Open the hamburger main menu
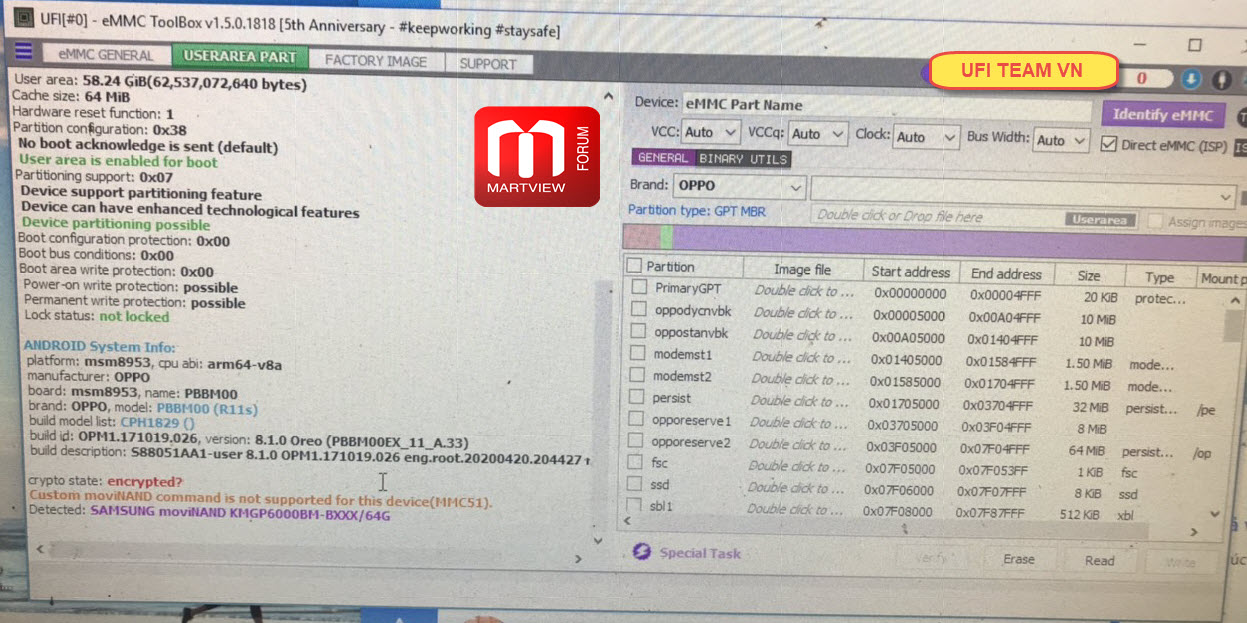 22,51
